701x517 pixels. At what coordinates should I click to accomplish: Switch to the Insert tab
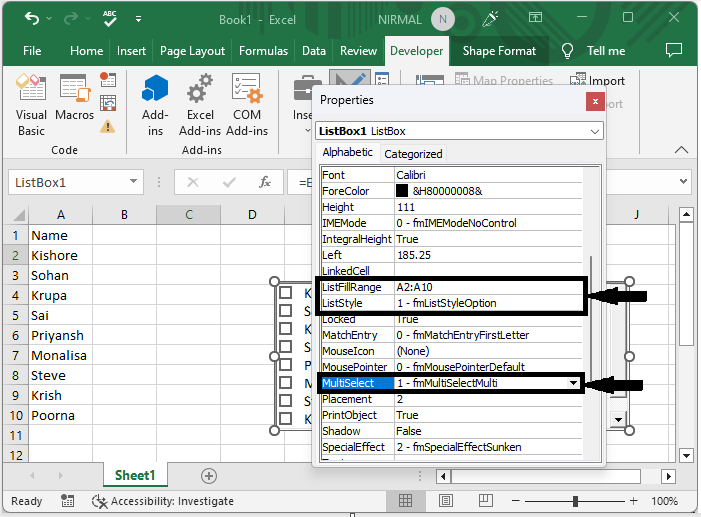(x=131, y=51)
